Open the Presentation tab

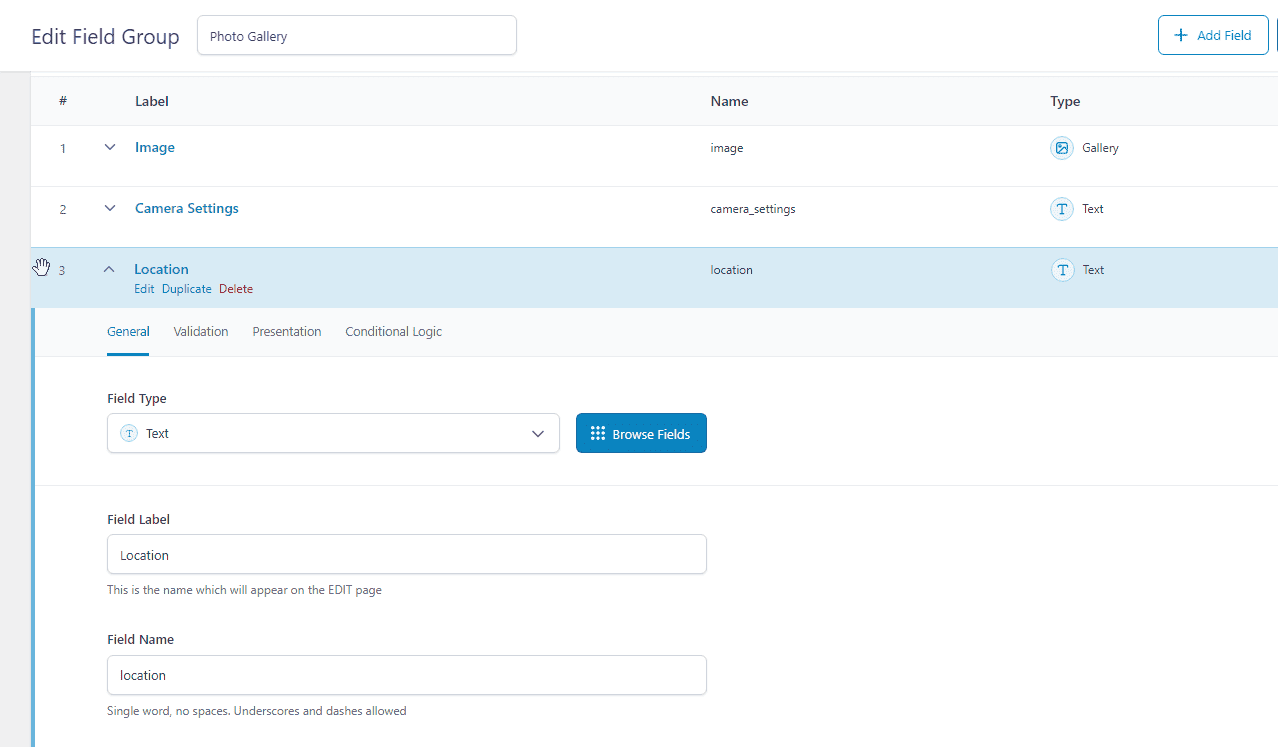pyautogui.click(x=287, y=332)
